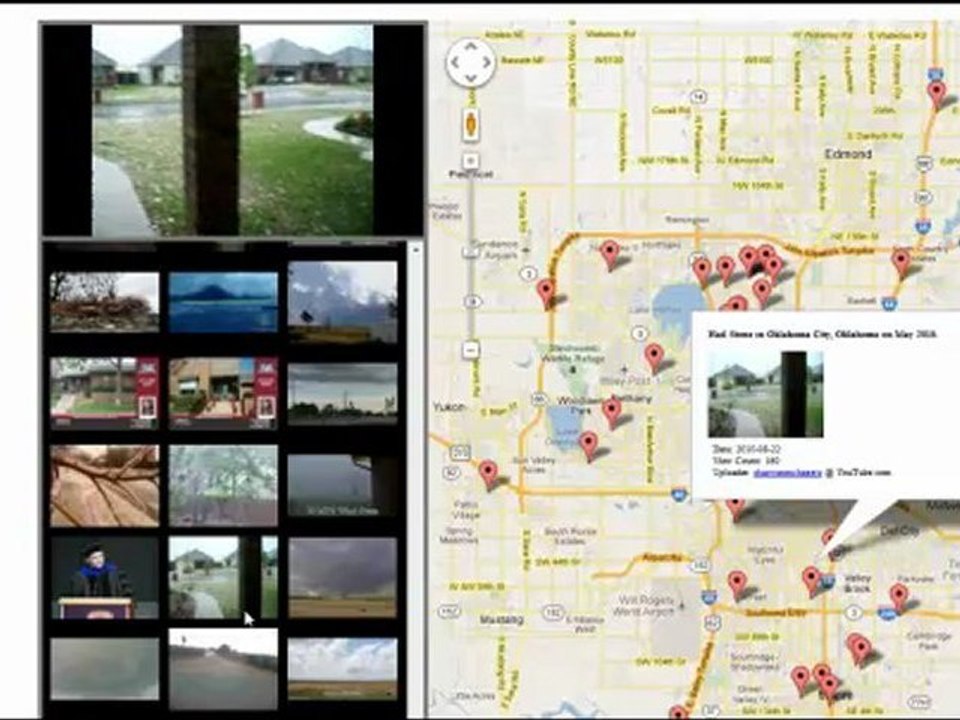Image resolution: width=960 pixels, height=720 pixels.
Task: Zoom in with the map plus button
Action: (470, 161)
